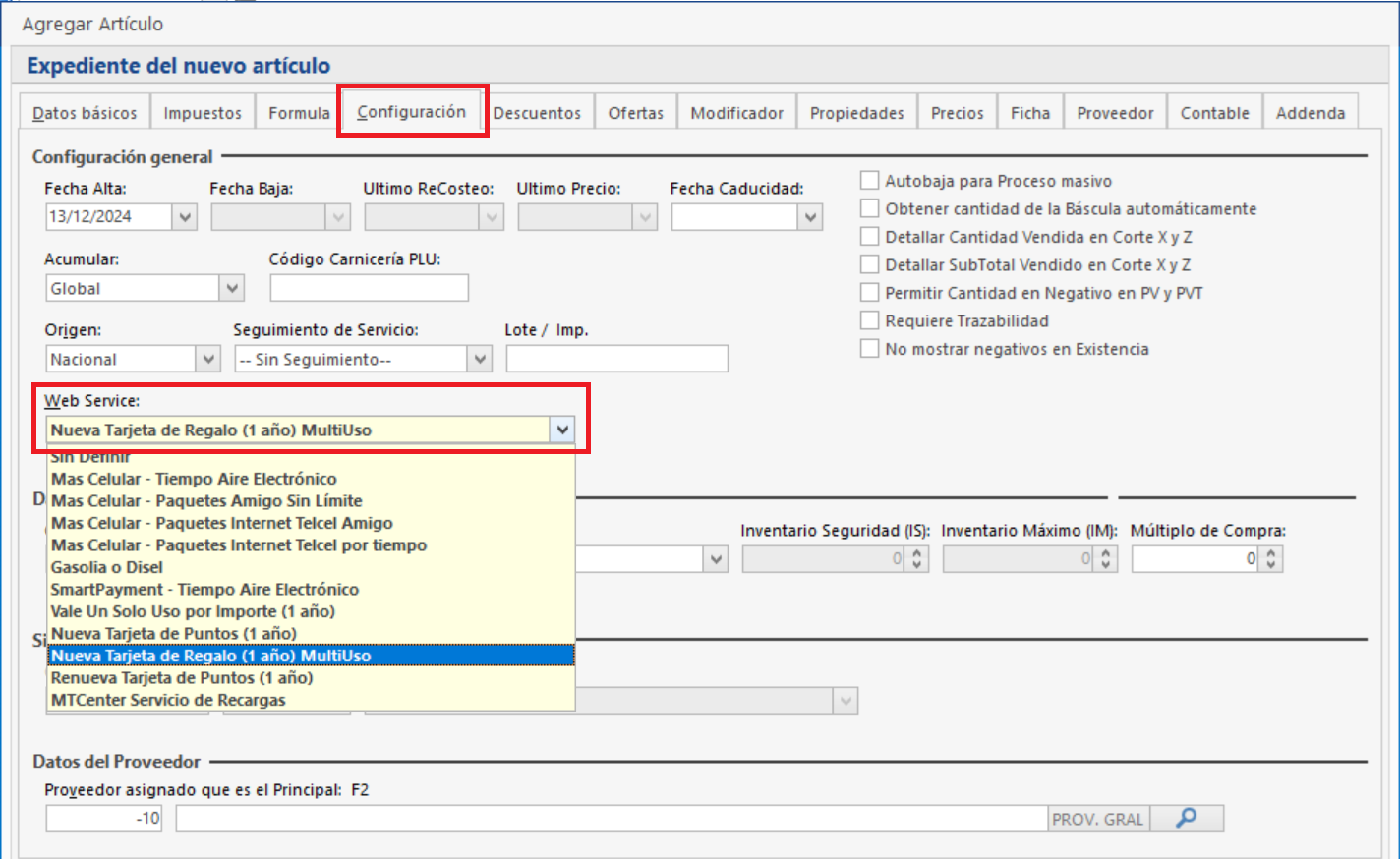Select Vale Un Solo Uso por Importe (1 año)
This screenshot has height=859, width=1400.
click(311, 611)
